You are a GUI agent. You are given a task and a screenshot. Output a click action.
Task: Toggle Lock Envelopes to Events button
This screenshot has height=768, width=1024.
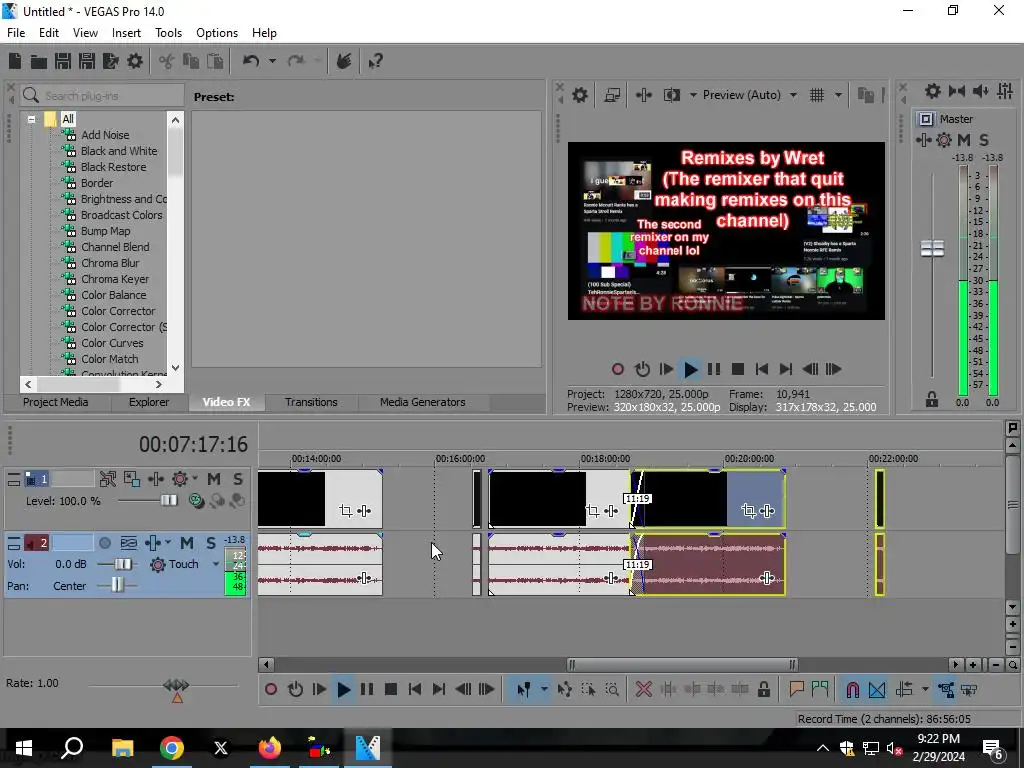946,690
